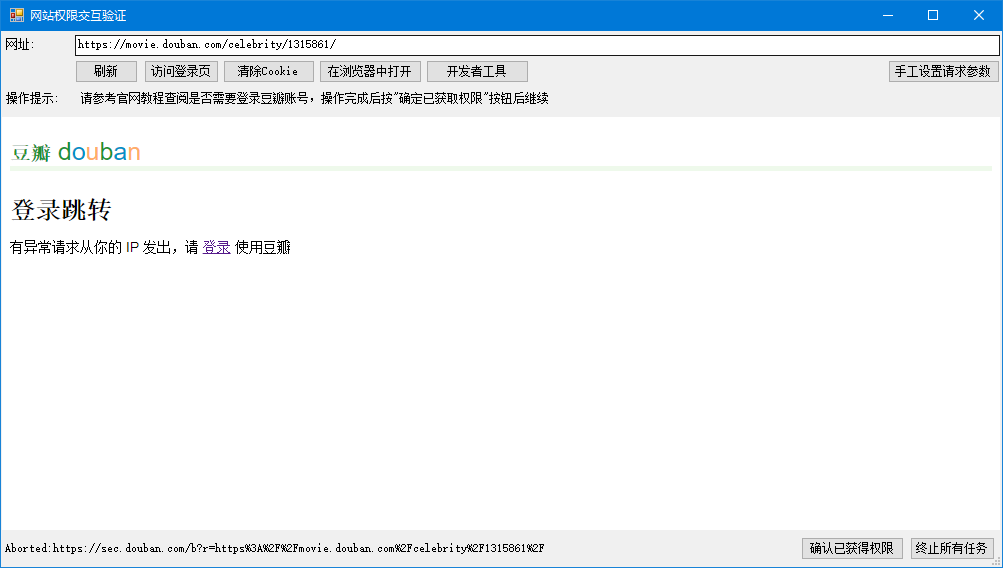The width and height of the screenshot is (1003, 568).
Task: Select the 登录跳转 heading text
Action: pos(61,210)
